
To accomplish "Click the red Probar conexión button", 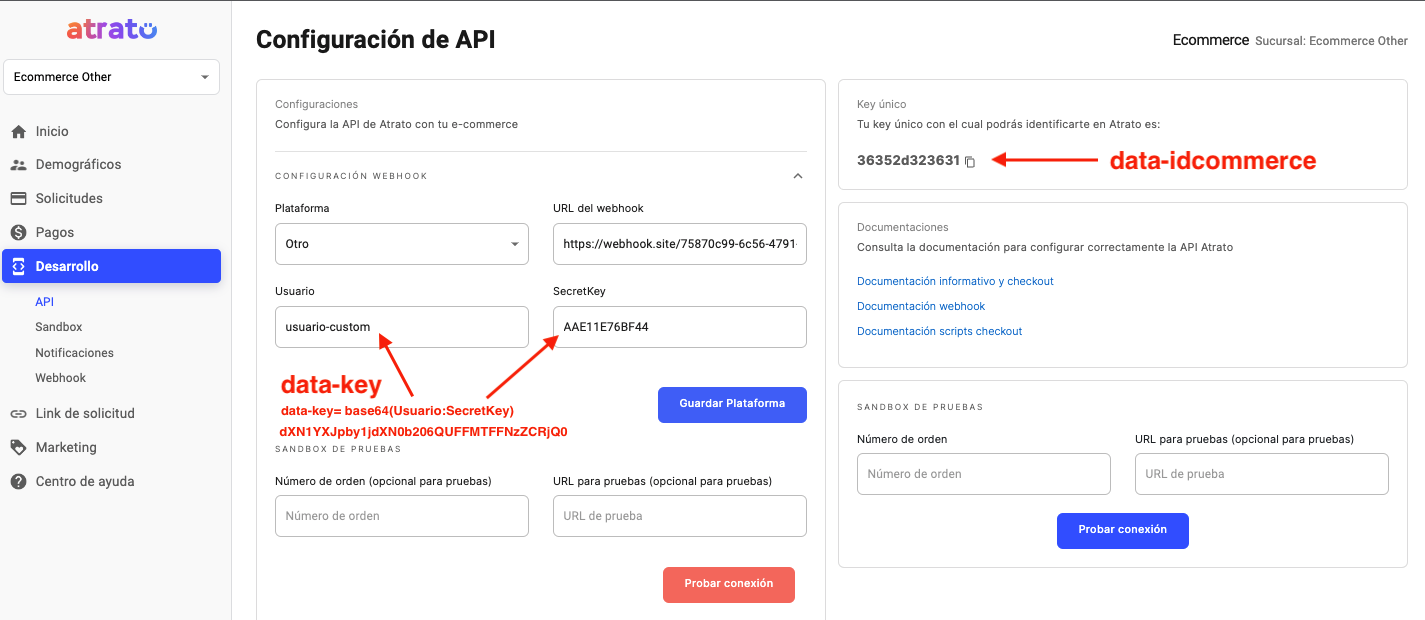I will click(x=729, y=584).
